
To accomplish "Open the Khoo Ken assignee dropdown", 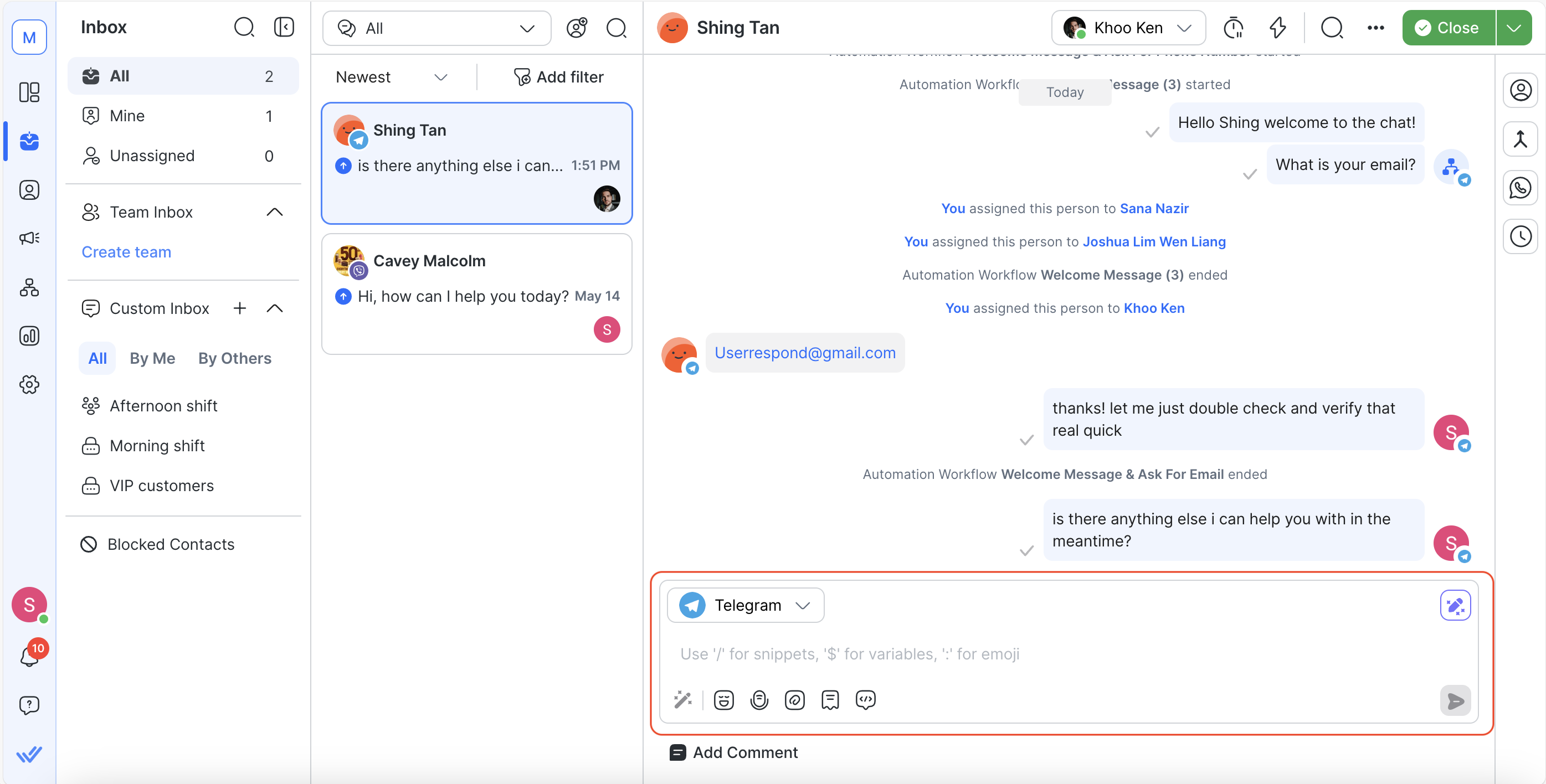I will (x=1128, y=28).
